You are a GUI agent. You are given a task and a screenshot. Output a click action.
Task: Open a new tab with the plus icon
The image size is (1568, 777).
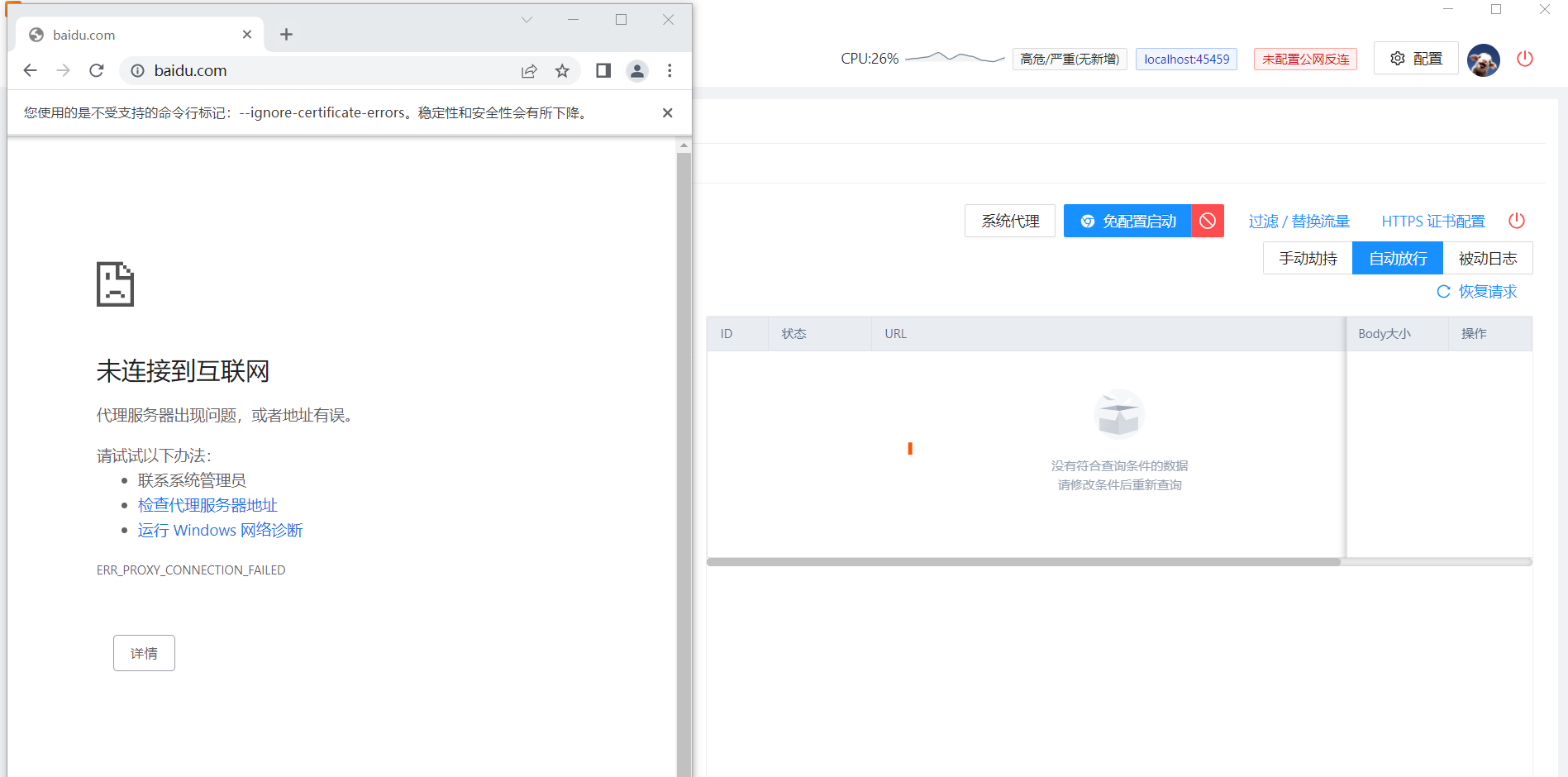point(286,34)
